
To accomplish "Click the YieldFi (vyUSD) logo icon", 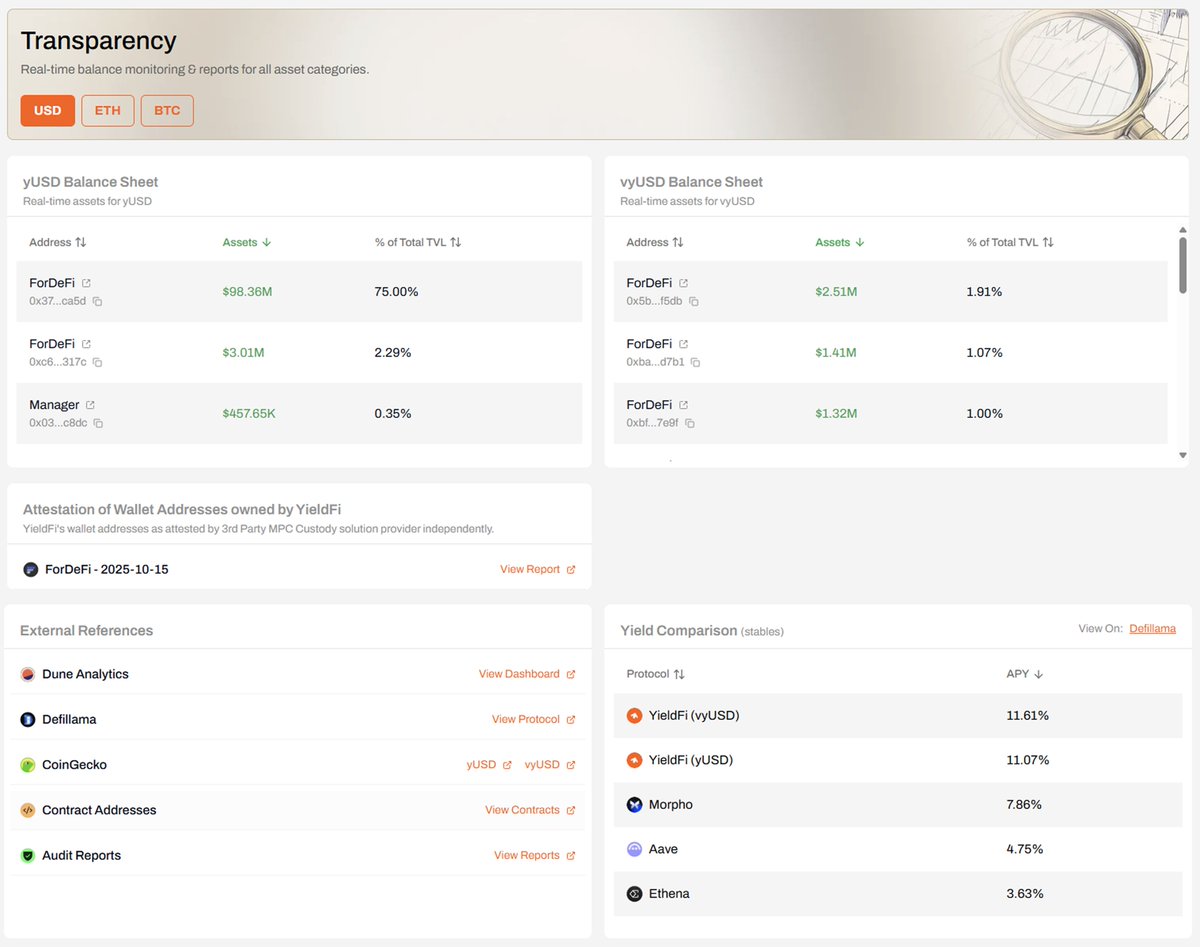I will [x=634, y=715].
